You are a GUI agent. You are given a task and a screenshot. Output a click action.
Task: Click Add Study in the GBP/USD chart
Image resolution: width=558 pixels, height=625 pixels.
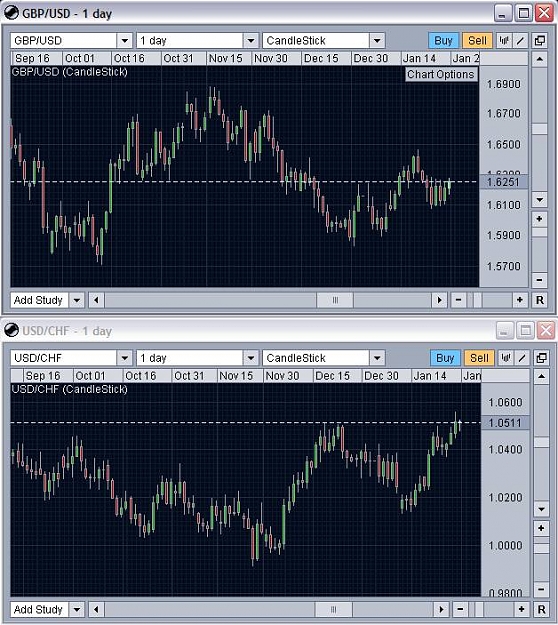click(x=39, y=300)
